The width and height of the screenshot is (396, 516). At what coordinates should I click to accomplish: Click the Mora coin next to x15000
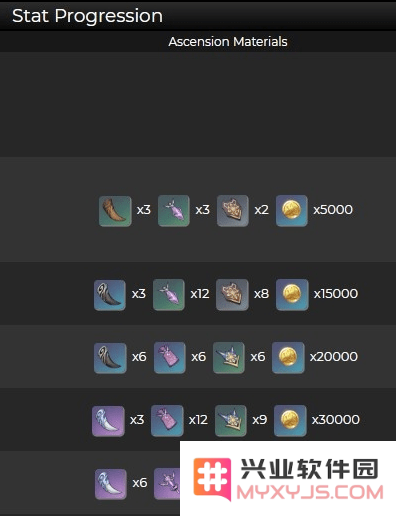(x=292, y=295)
